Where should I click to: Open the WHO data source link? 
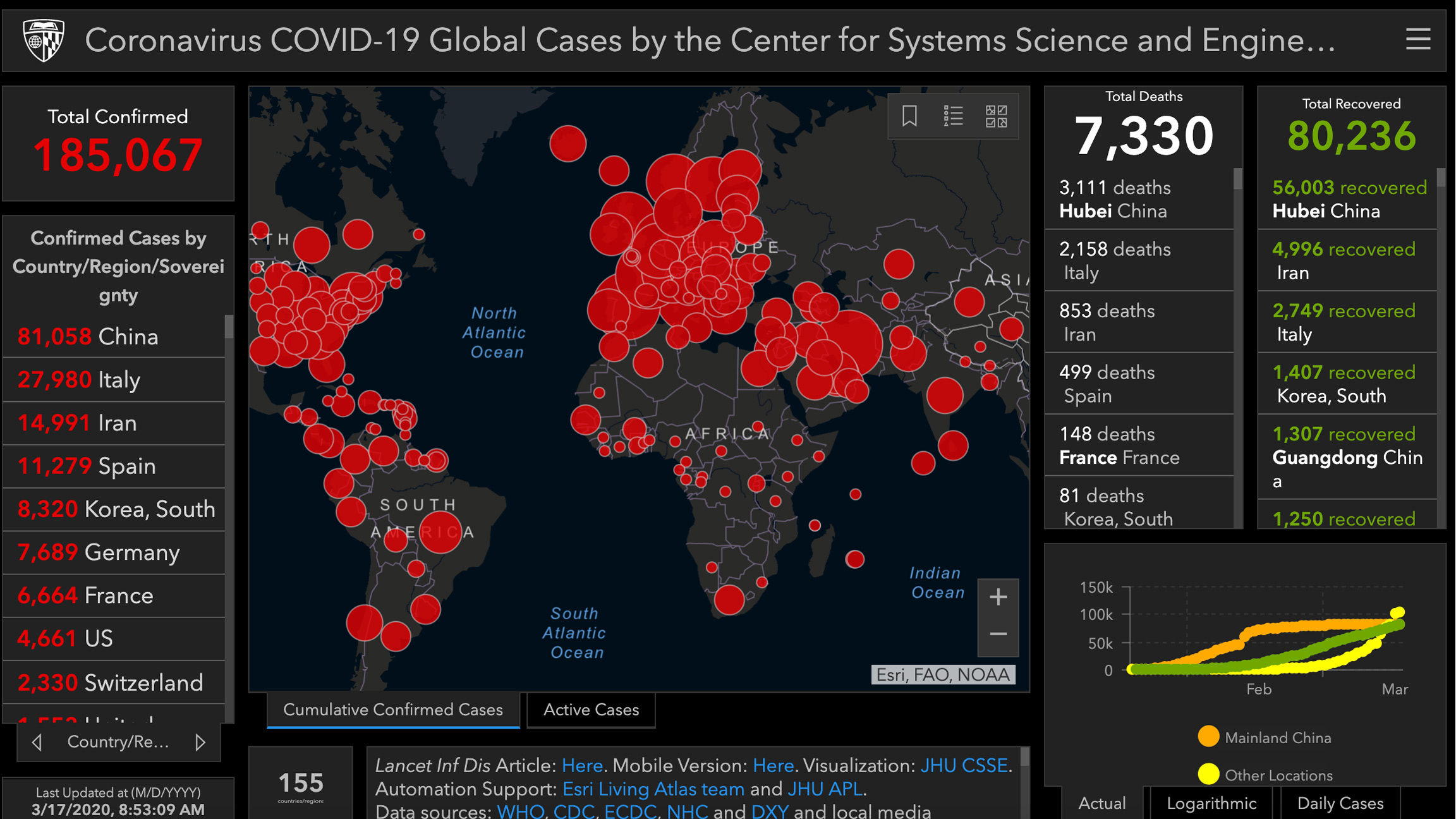[x=520, y=811]
